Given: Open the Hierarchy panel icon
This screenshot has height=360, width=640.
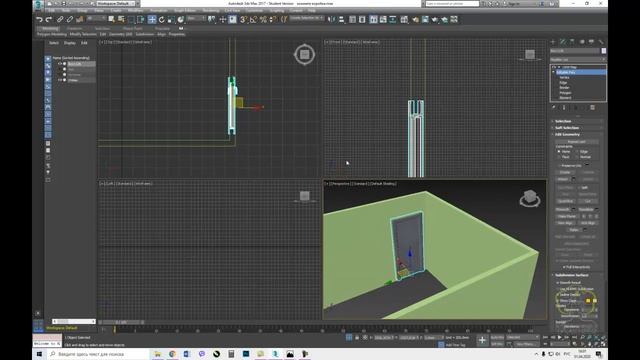Looking at the screenshot, I should coord(572,42).
